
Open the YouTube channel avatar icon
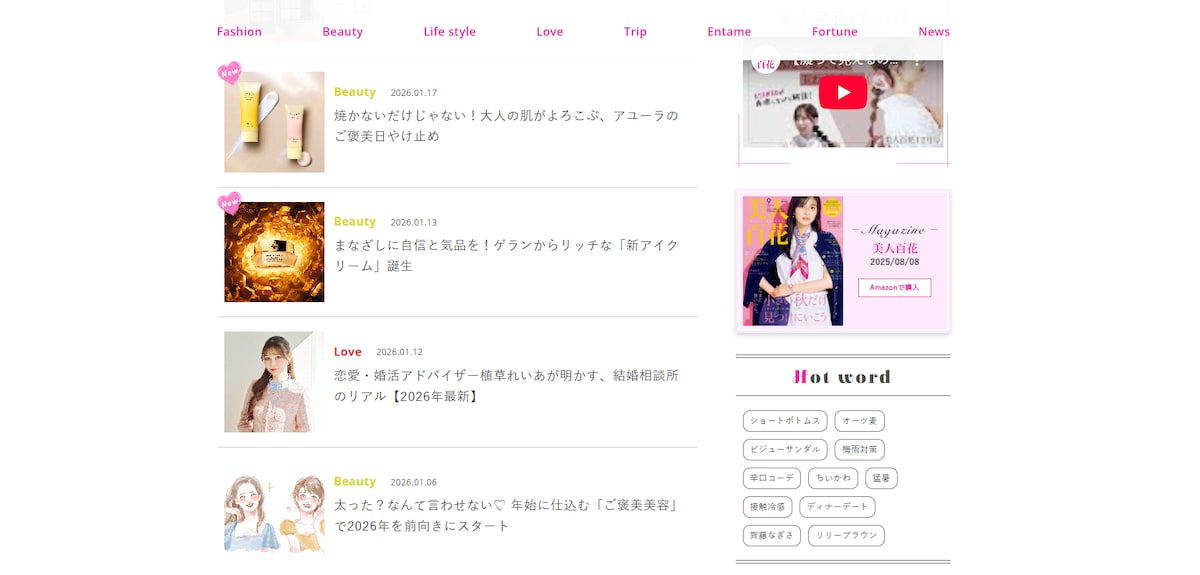click(766, 60)
